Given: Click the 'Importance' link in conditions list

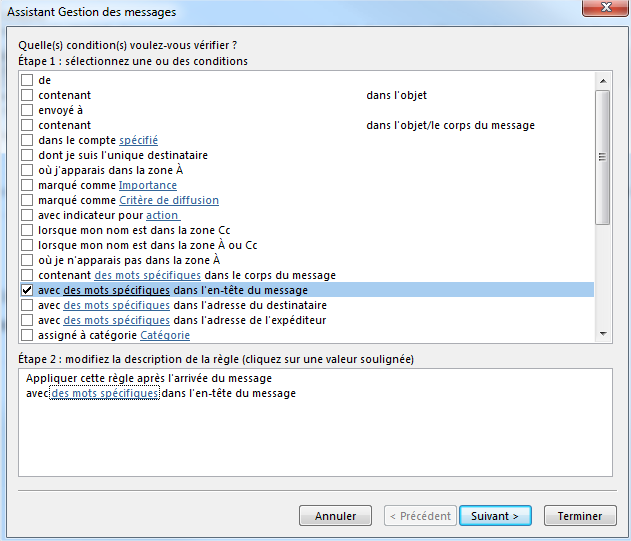Looking at the screenshot, I should [x=147, y=185].
